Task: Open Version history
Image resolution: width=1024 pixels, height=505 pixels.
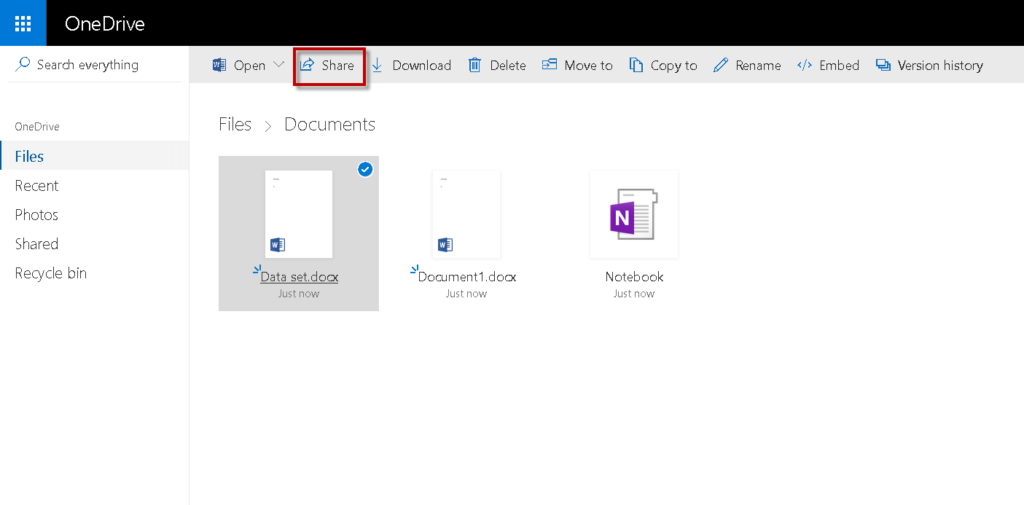Action: tap(930, 65)
